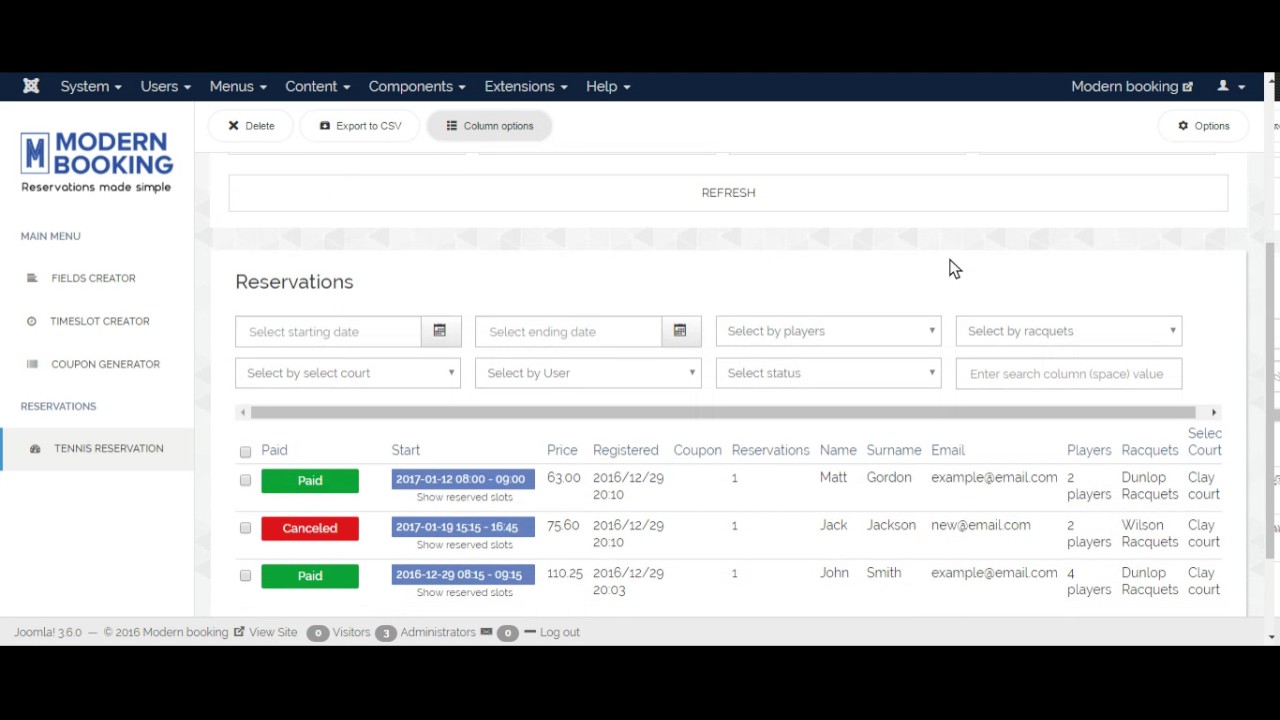Image resolution: width=1280 pixels, height=720 pixels.
Task: Open the Select by racquets dropdown
Action: tap(1068, 331)
